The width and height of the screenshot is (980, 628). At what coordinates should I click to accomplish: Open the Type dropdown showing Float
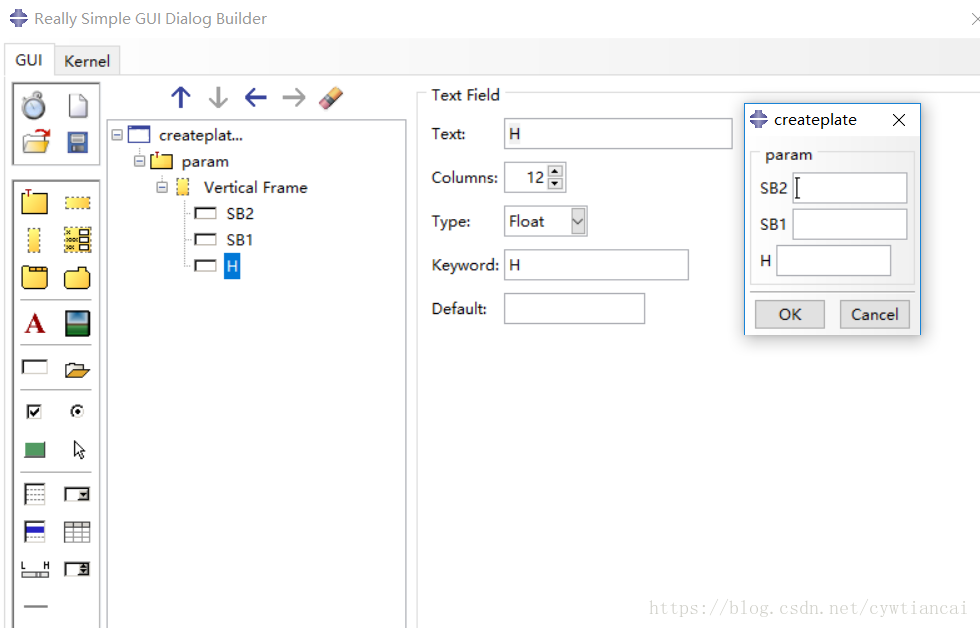click(578, 221)
